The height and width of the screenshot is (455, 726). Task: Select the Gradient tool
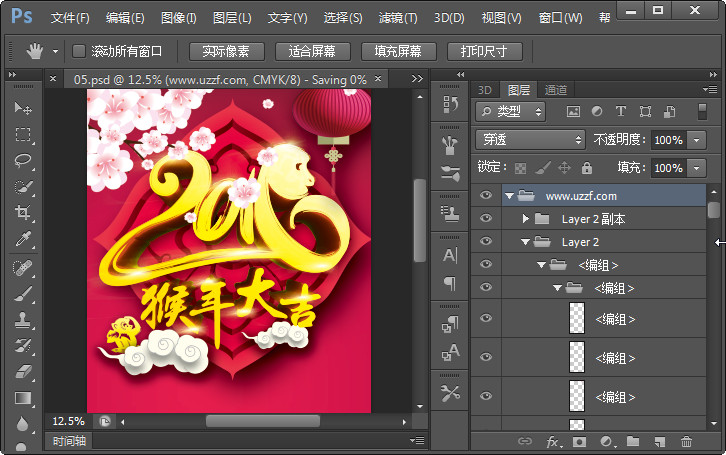click(x=23, y=398)
